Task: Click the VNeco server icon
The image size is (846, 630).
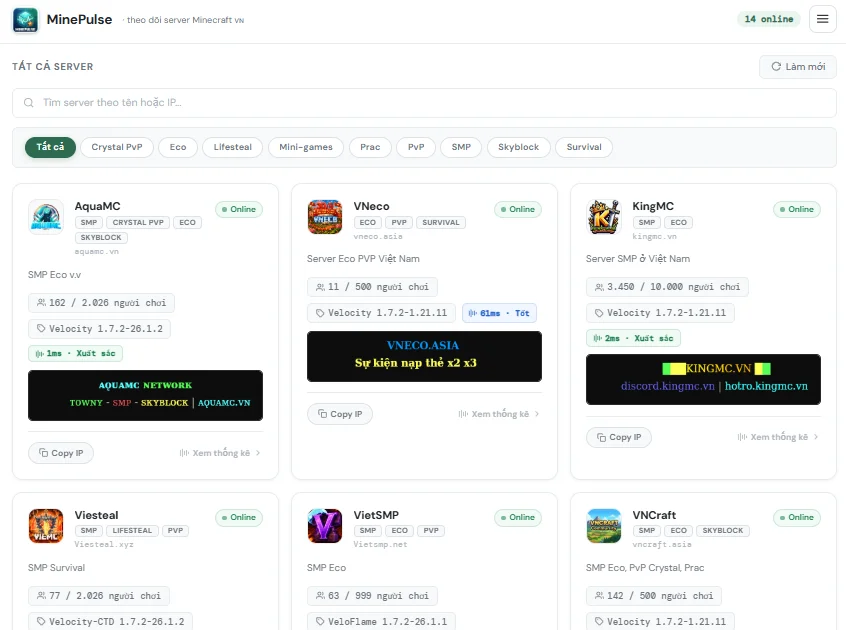Action: point(325,217)
